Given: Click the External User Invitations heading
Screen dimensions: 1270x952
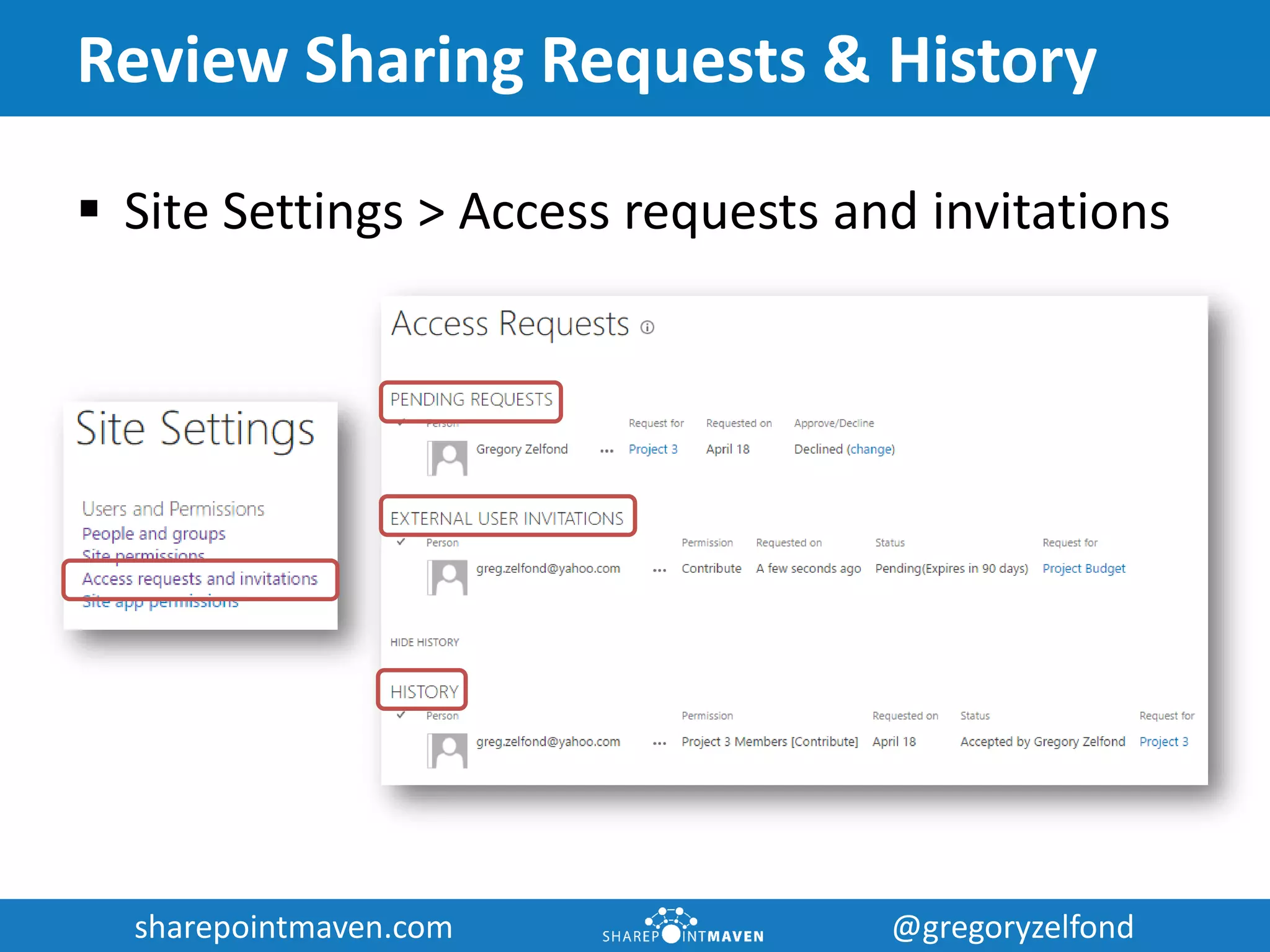Looking at the screenshot, I should point(507,519).
